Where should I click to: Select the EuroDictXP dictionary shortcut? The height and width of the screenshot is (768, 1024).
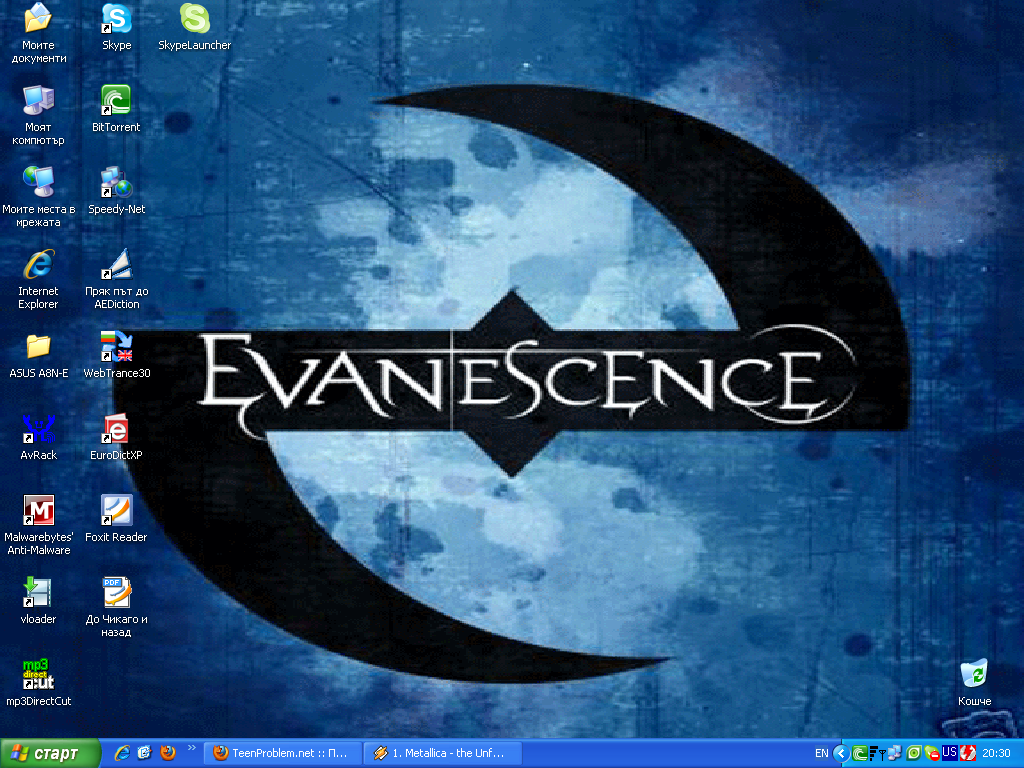click(116, 436)
